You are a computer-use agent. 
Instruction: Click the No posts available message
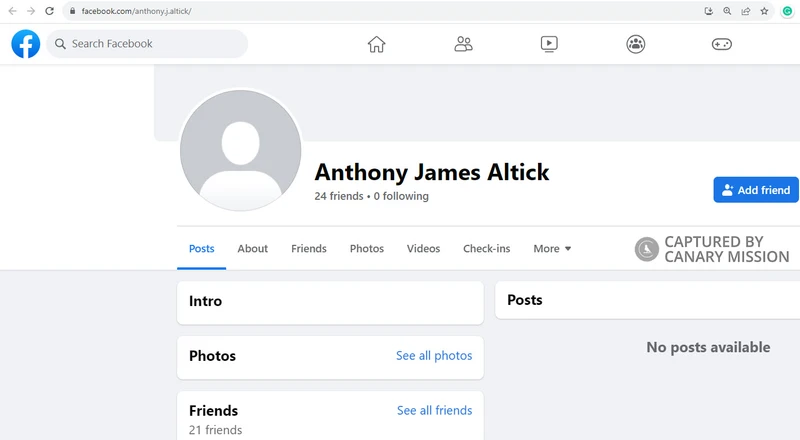(x=708, y=347)
